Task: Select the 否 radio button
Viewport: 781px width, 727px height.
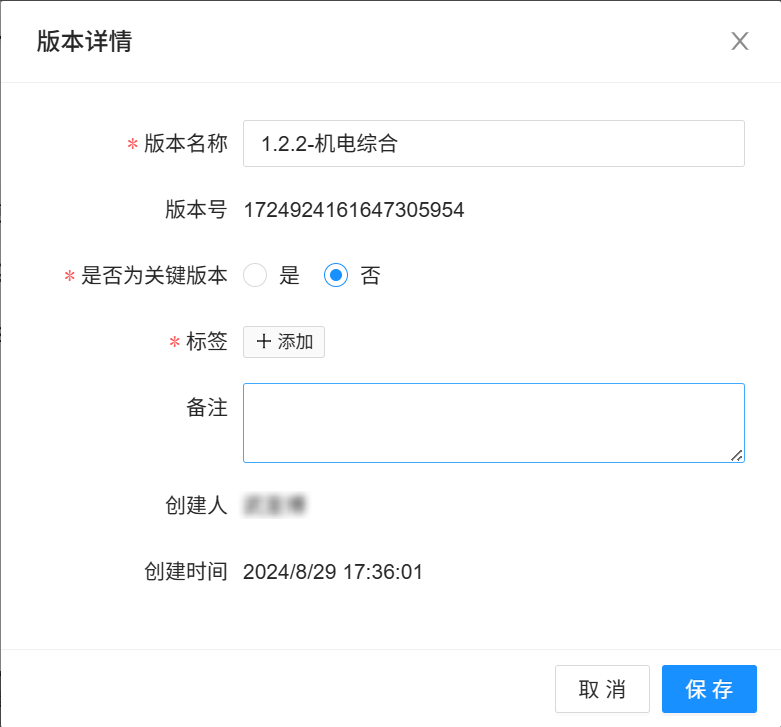Action: 336,275
